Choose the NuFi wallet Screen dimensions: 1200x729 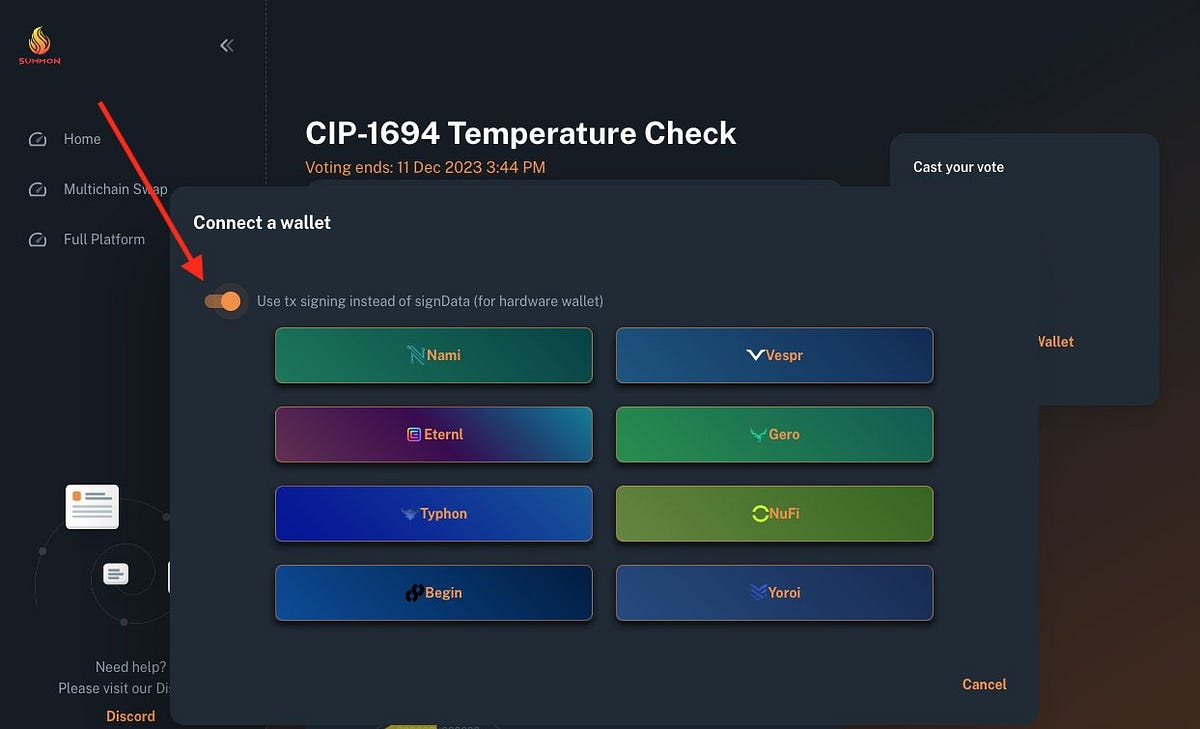pyautogui.click(x=773, y=513)
